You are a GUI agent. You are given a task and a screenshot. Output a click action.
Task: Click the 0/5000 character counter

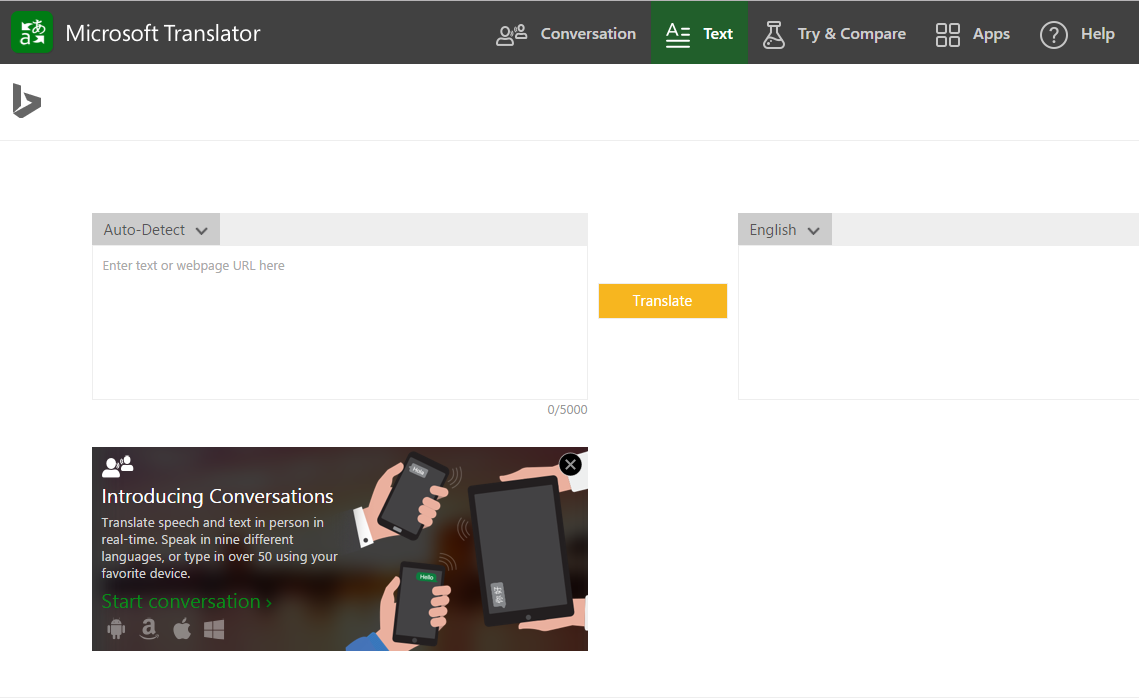tap(567, 410)
